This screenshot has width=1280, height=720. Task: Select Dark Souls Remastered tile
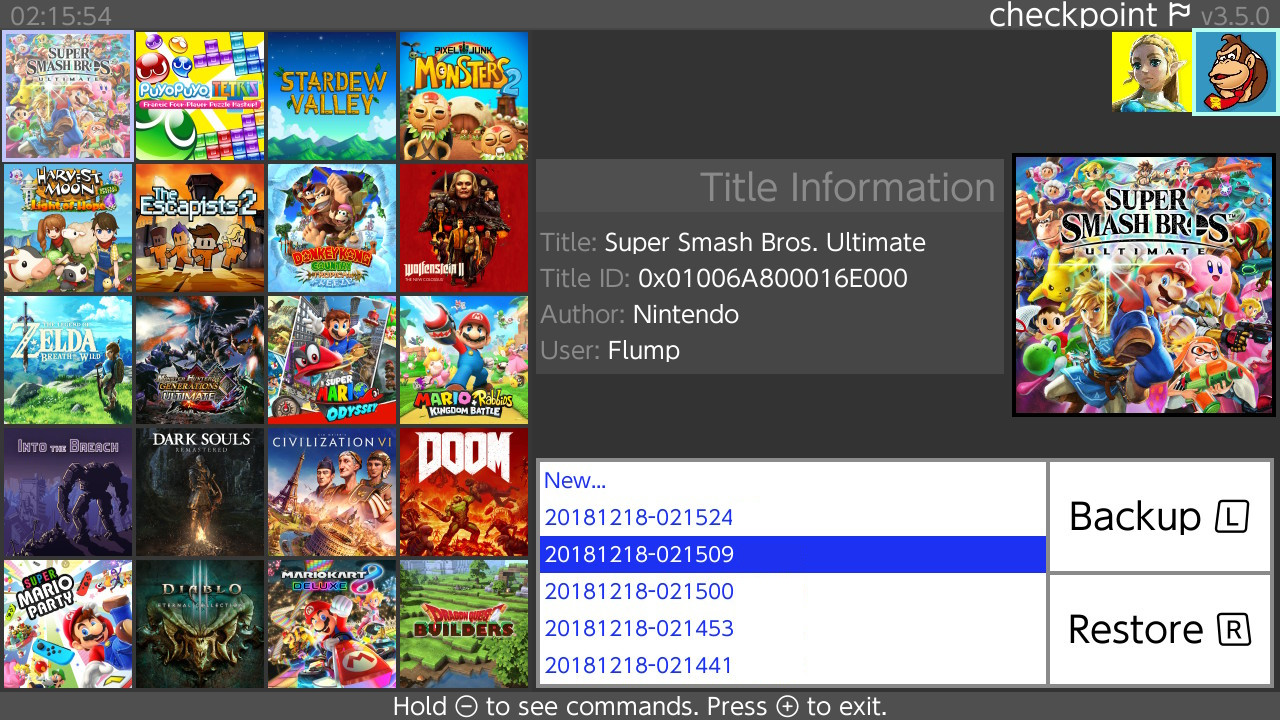tap(200, 492)
